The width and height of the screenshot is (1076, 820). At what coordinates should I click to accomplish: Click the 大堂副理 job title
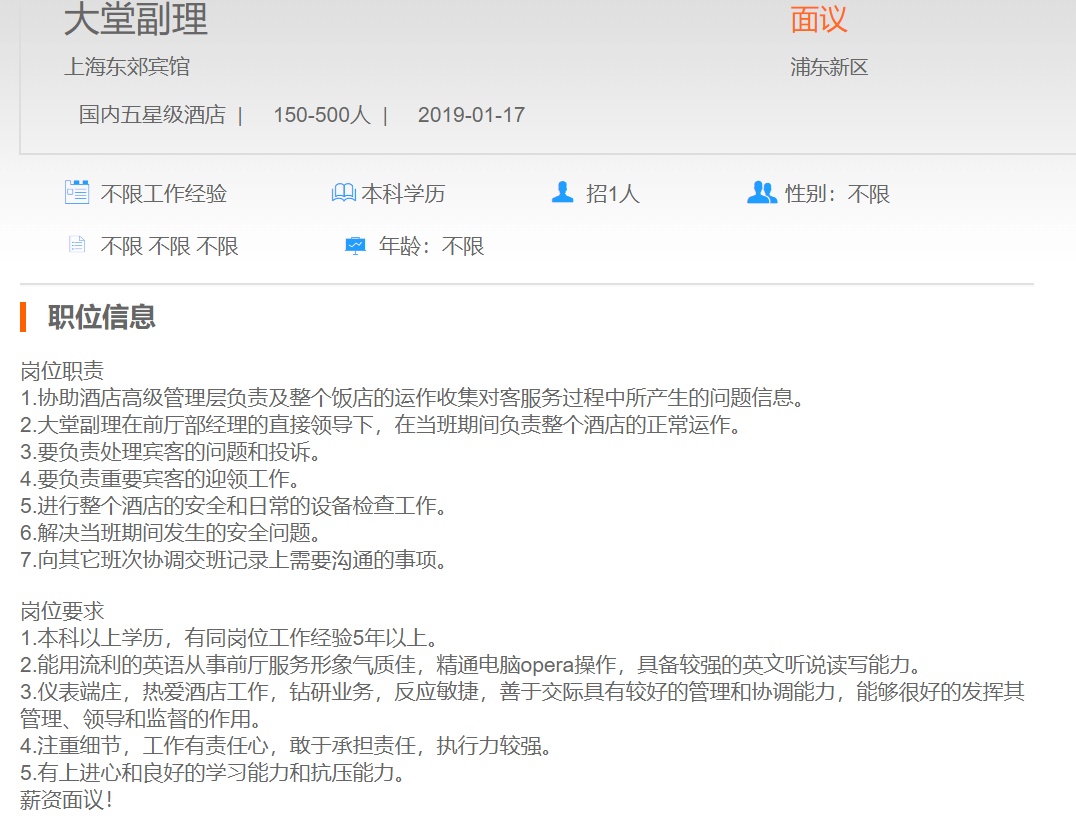click(136, 20)
